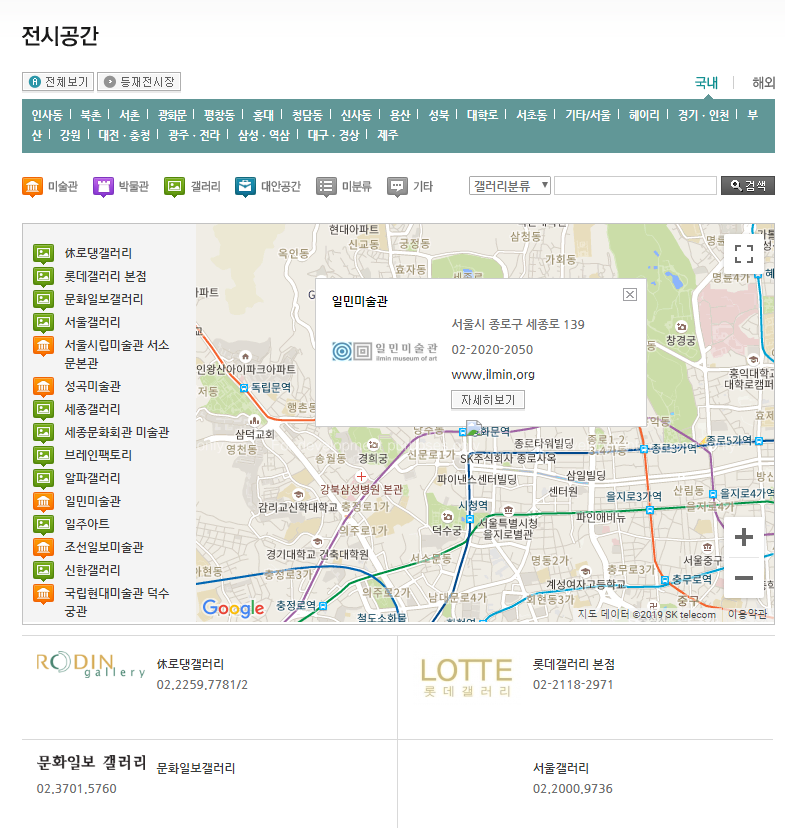Open the www.ilmin.org website link
The image size is (785, 828).
tap(493, 374)
